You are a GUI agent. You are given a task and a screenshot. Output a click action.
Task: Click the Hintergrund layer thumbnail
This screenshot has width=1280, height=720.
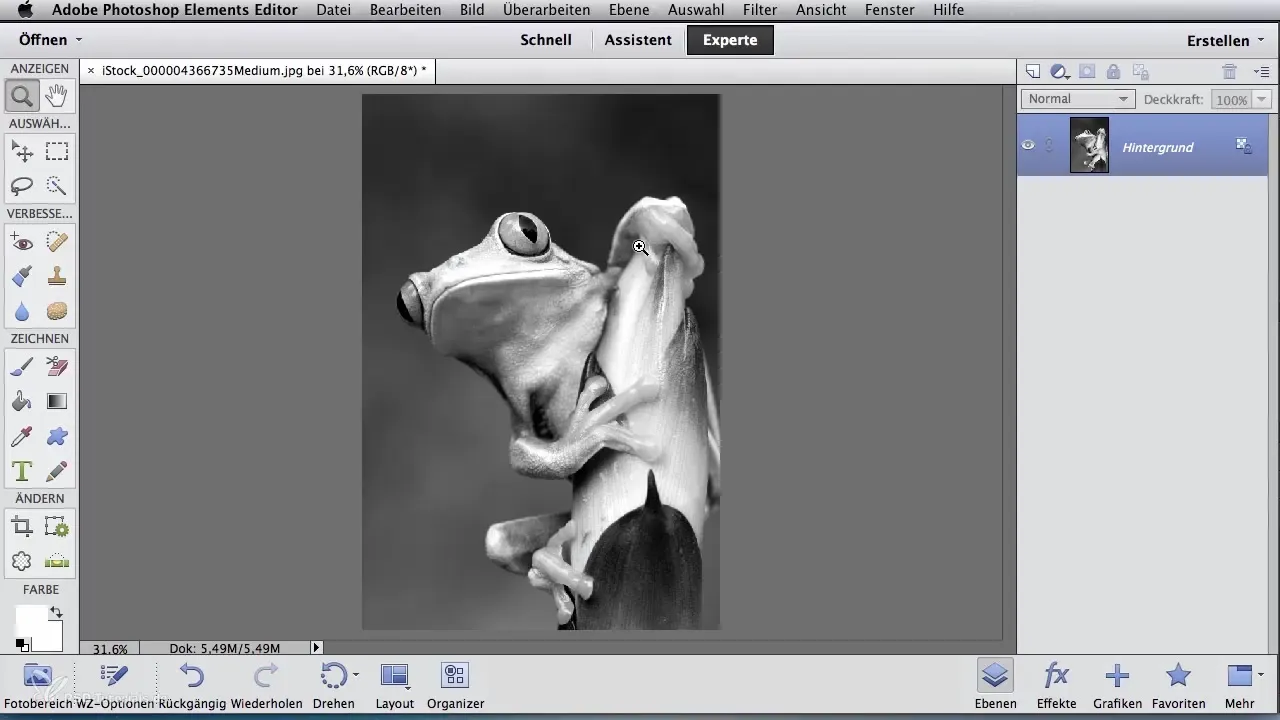[x=1089, y=145]
